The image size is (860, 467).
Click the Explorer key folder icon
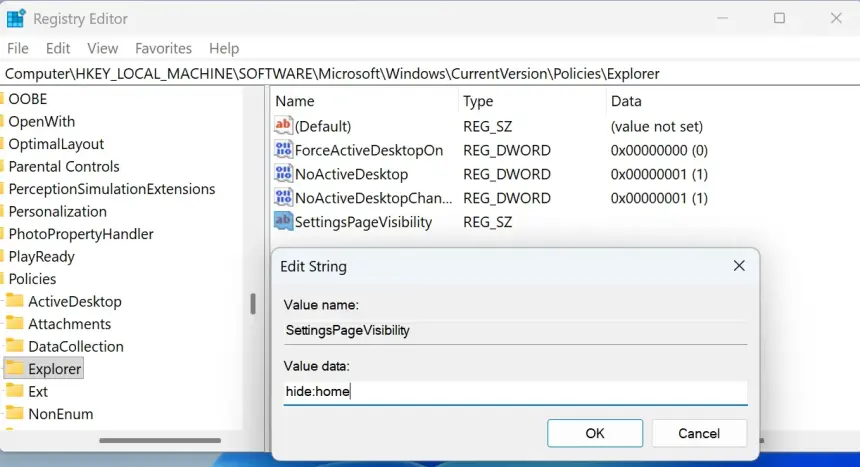pyautogui.click(x=15, y=369)
